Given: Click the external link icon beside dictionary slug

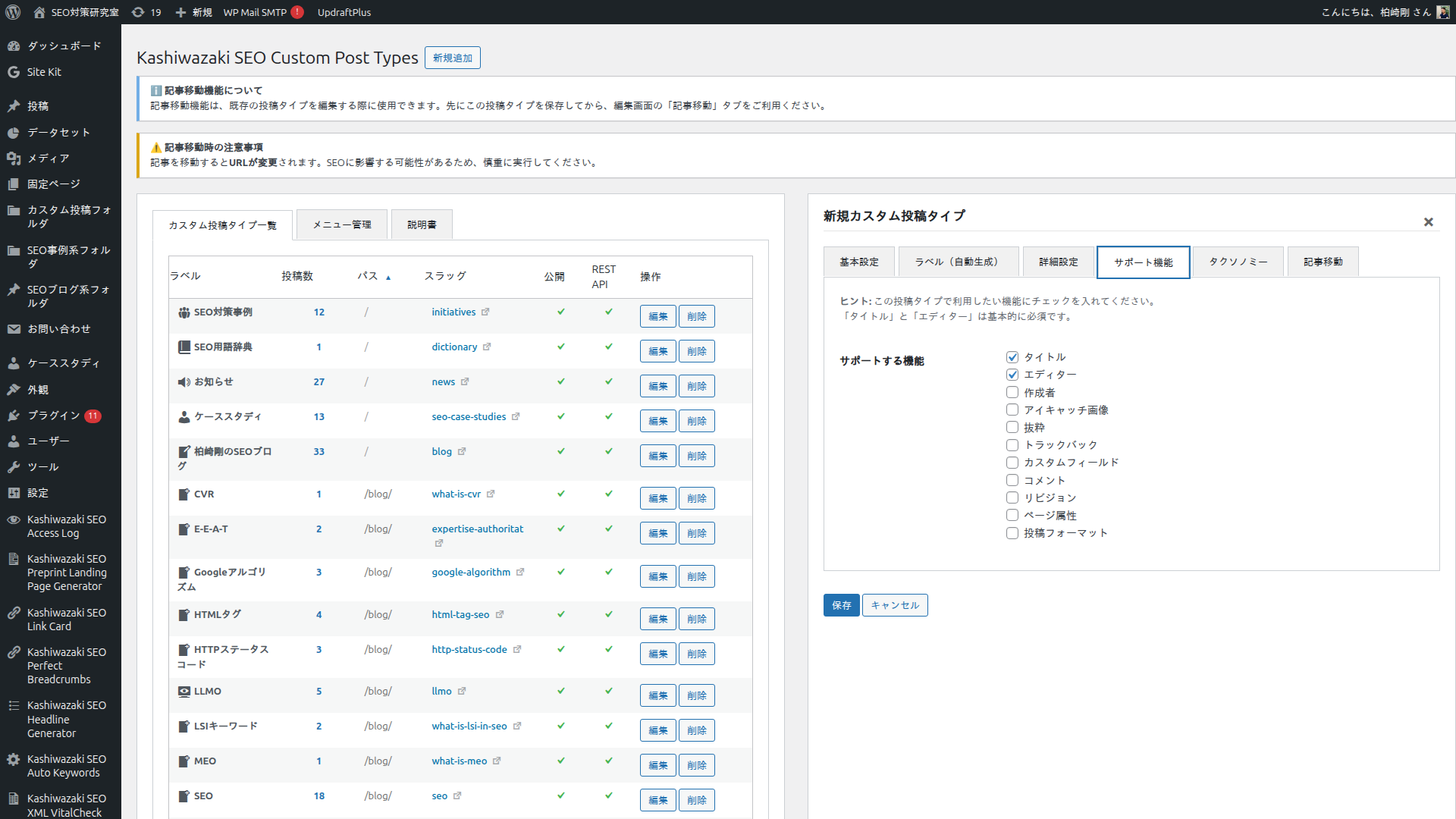Looking at the screenshot, I should coord(487,347).
